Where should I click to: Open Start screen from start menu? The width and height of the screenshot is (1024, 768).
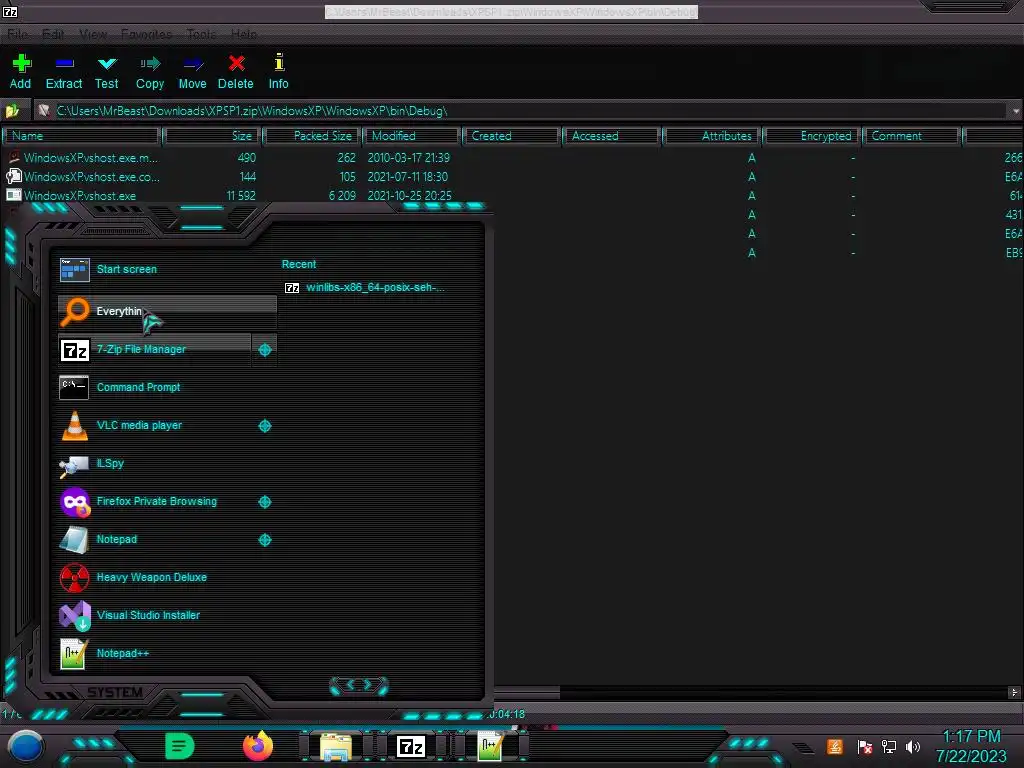167,269
